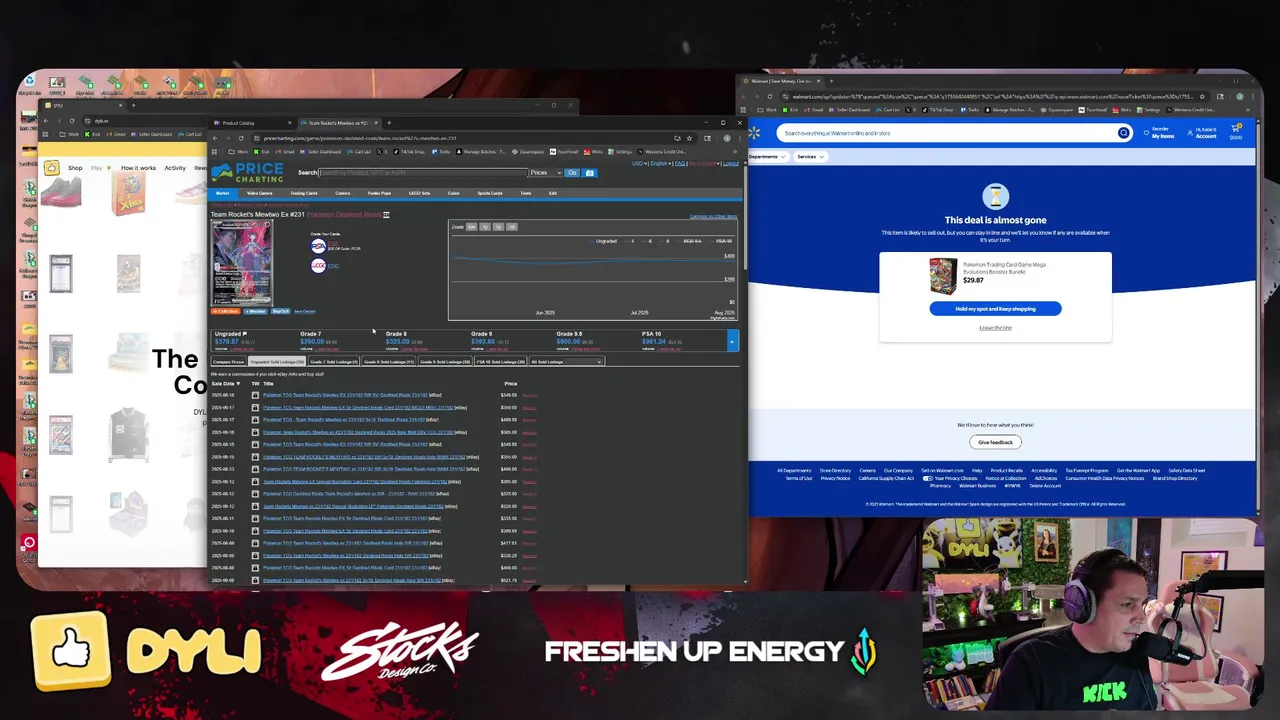Open the All Sold Listings dropdown

[x=567, y=362]
